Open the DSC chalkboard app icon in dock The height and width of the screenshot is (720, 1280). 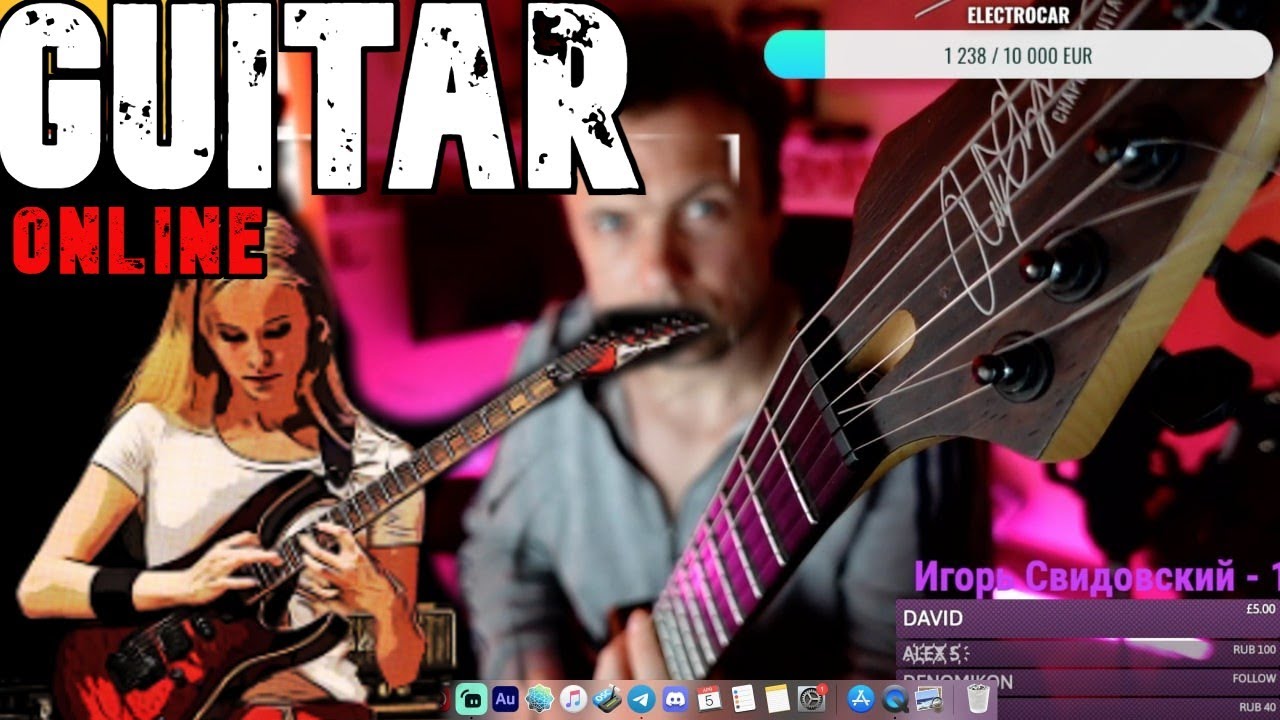[608, 700]
